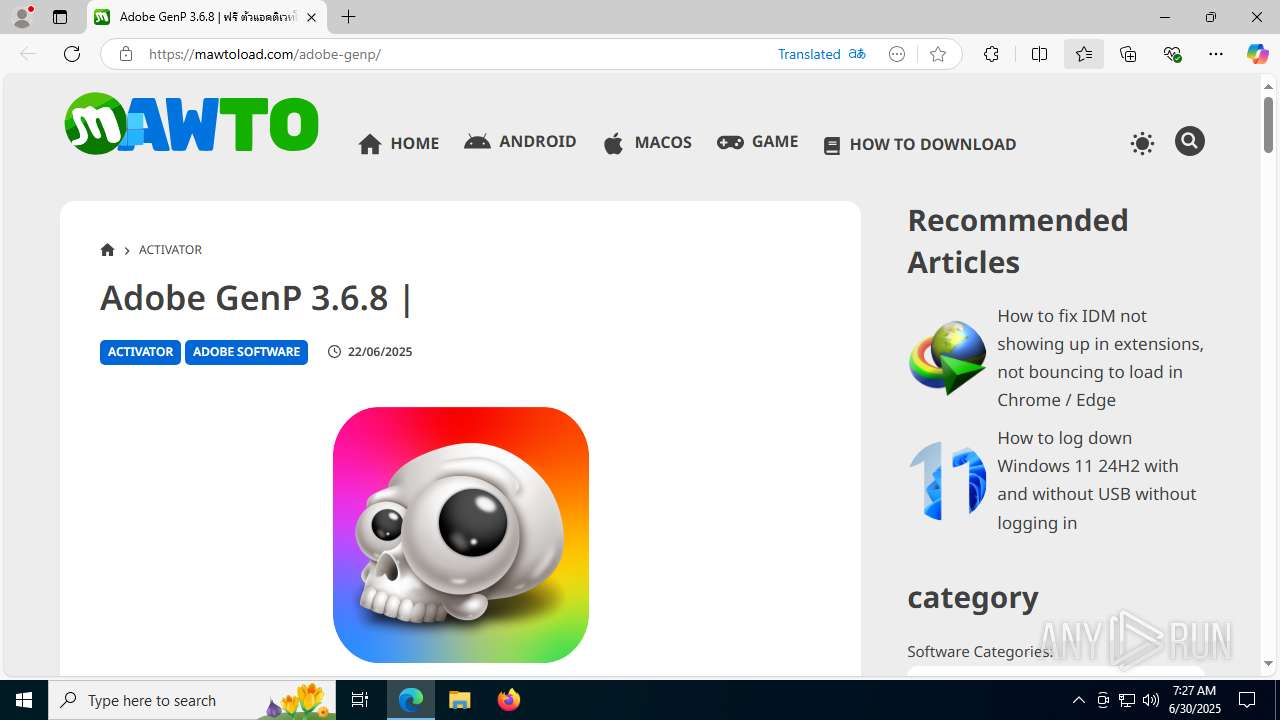Go to HOME menu item
Image resolution: width=1280 pixels, height=720 pixels.
(x=399, y=144)
